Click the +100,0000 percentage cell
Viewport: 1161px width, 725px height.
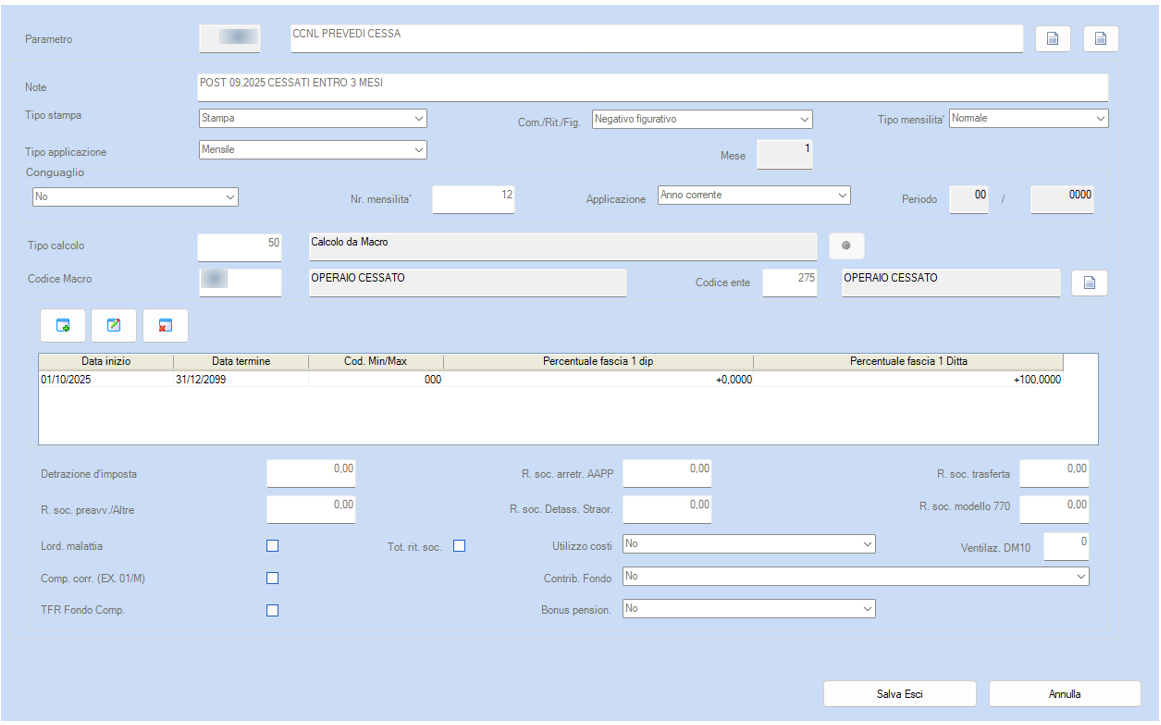point(909,379)
